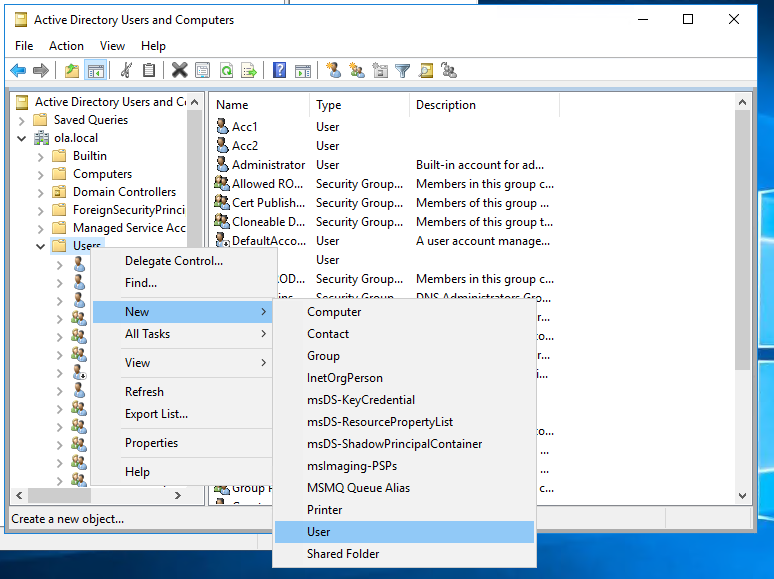Select Refresh in context menu
Viewport: 774px width, 579px height.
183,391
